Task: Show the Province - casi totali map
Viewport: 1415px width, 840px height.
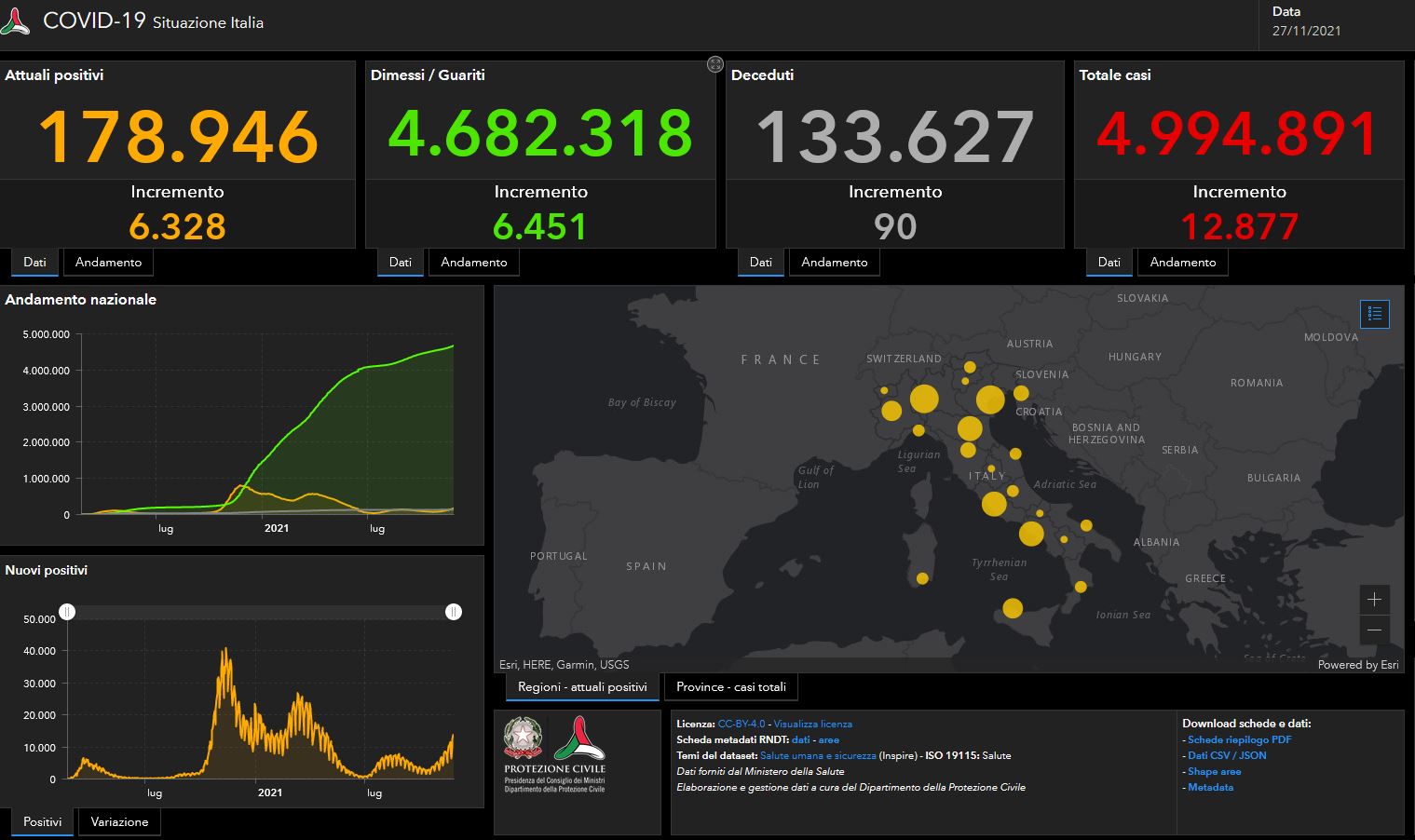Action: [x=730, y=687]
